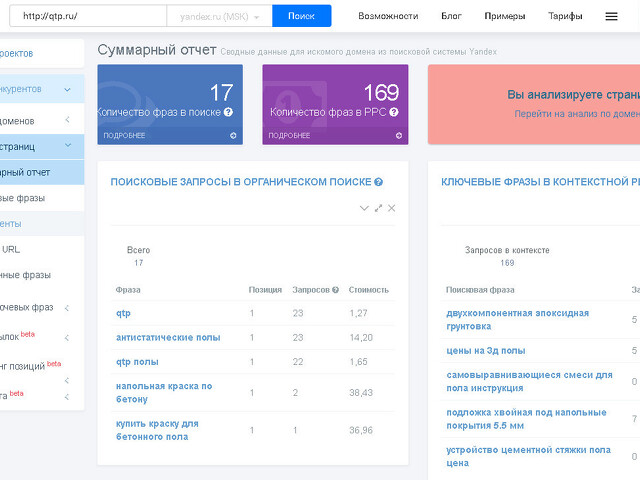Screen dimensions: 640x480
Task: Click ПОДРОБНЕЕ on the 17 phrases card
Action: [x=124, y=136]
